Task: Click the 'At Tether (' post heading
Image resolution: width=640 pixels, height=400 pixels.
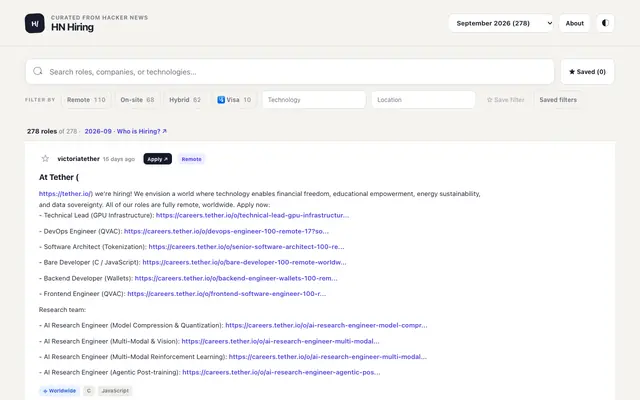Action: point(59,177)
